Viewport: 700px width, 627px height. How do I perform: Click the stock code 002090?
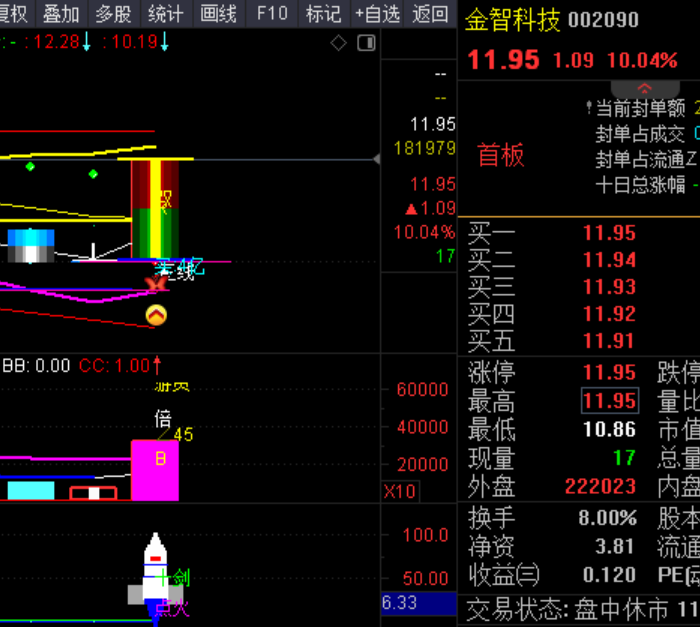[x=603, y=20]
